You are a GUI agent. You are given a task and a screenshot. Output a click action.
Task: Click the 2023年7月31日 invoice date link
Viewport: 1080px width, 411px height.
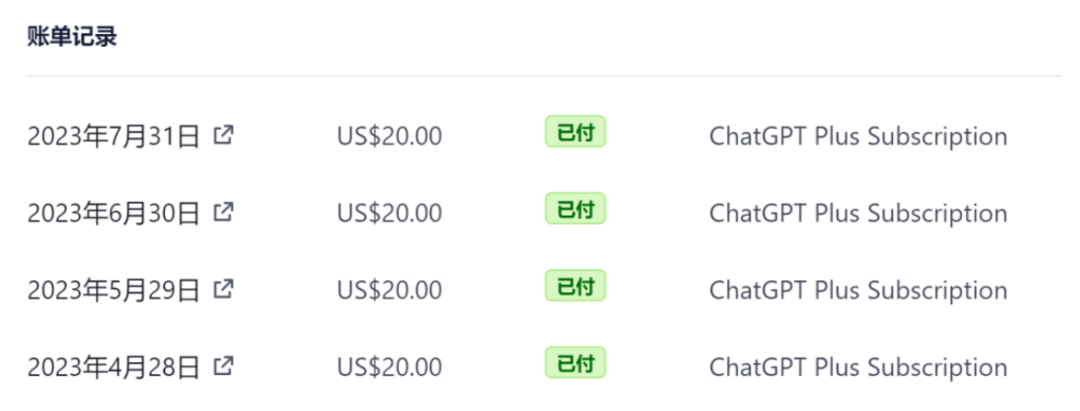coord(114,136)
